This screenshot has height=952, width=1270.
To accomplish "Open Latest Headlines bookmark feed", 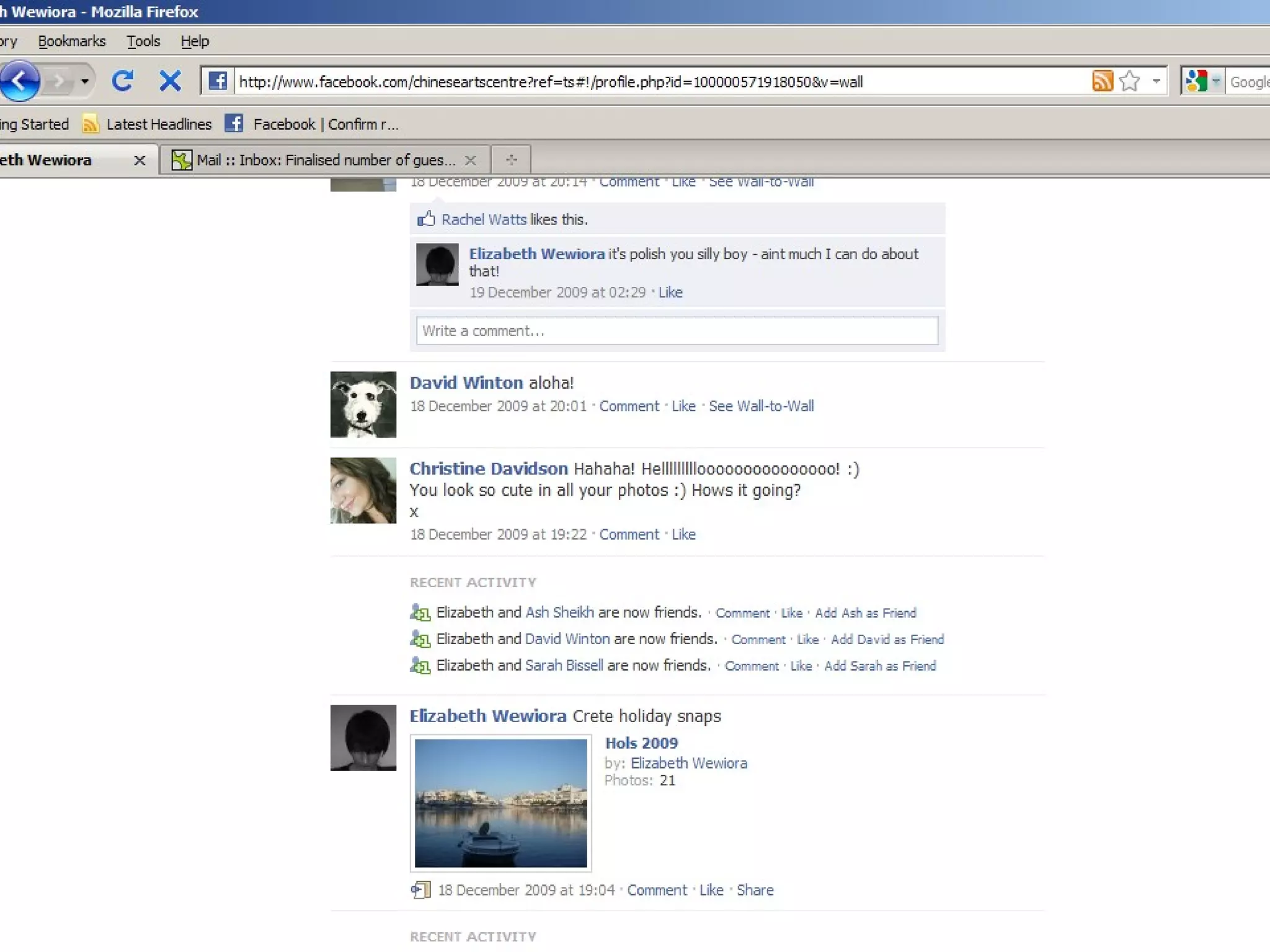I will [x=158, y=125].
